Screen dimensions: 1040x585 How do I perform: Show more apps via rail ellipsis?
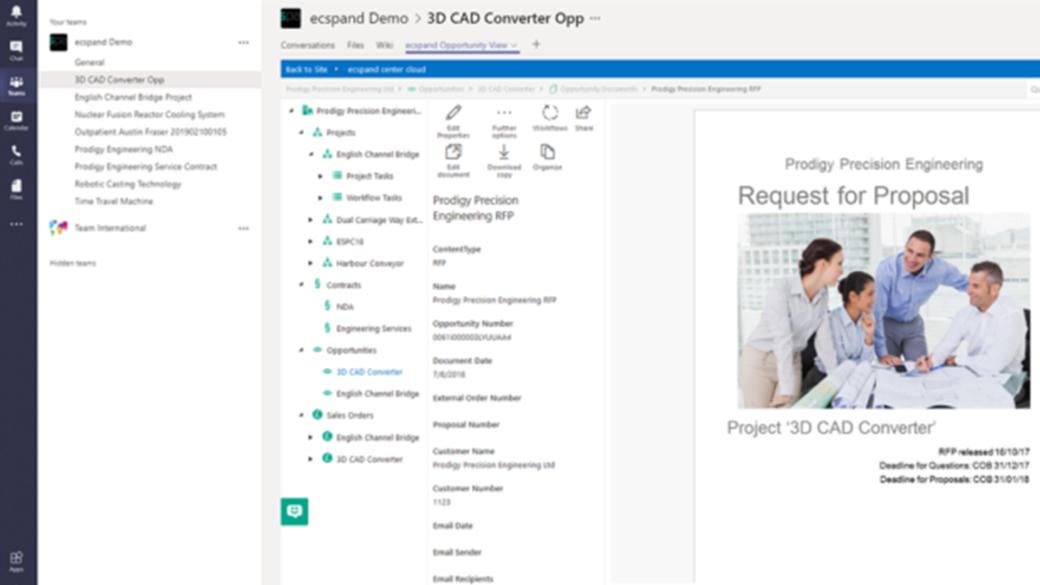[x=16, y=224]
